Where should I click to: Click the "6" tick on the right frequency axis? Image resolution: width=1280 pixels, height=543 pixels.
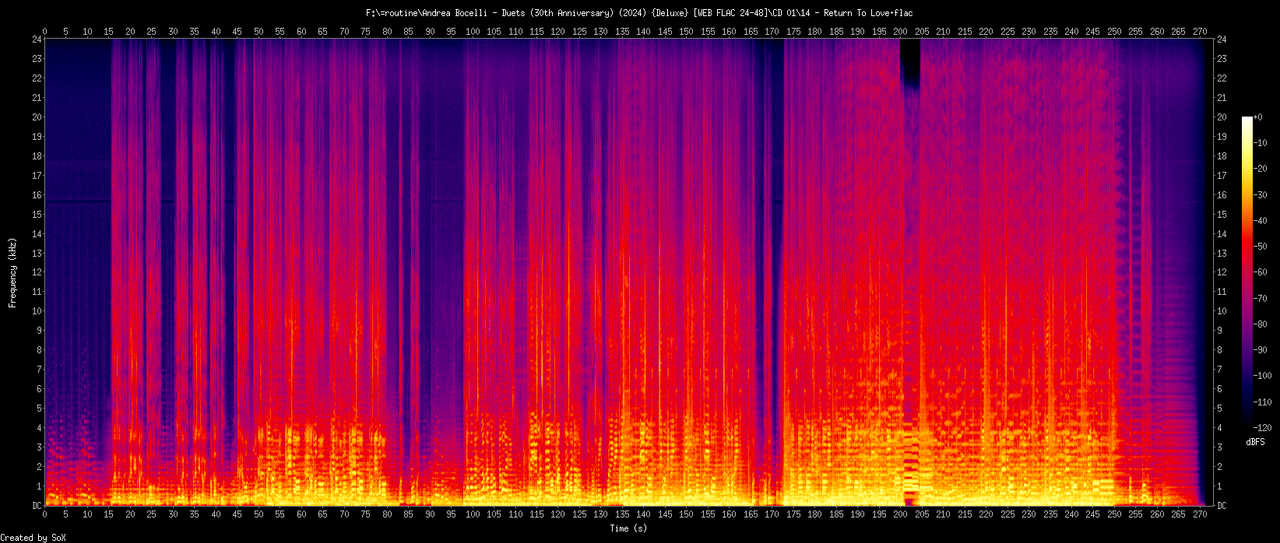[1219, 389]
